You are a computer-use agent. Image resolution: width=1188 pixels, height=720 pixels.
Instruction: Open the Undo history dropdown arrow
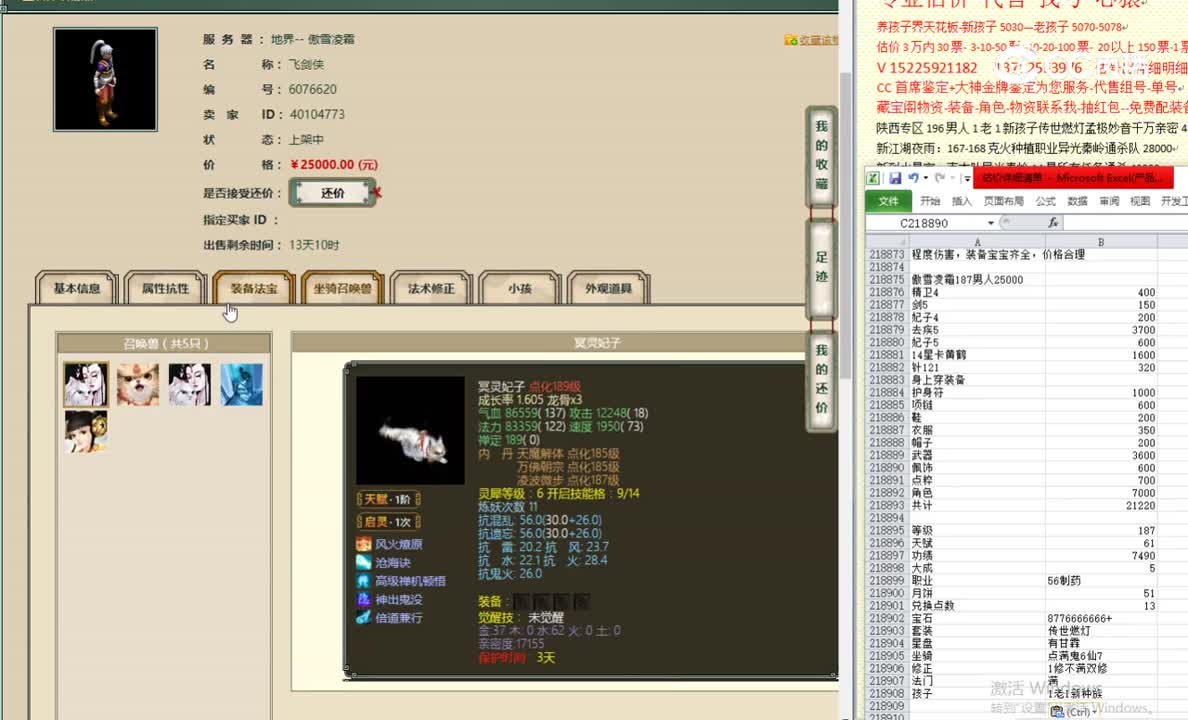click(x=925, y=179)
